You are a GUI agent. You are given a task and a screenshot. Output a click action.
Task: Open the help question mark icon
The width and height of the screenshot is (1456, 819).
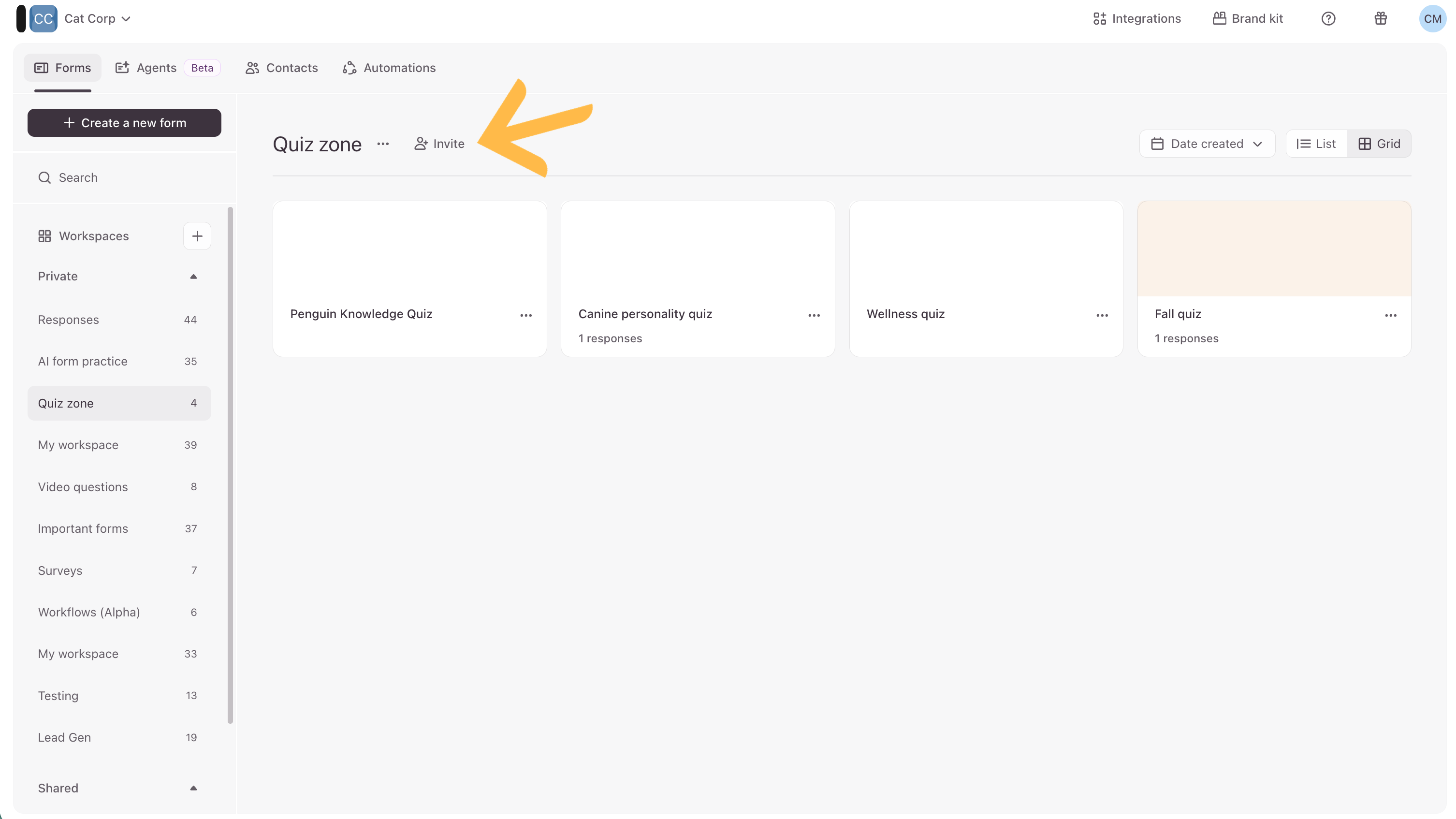(x=1328, y=19)
